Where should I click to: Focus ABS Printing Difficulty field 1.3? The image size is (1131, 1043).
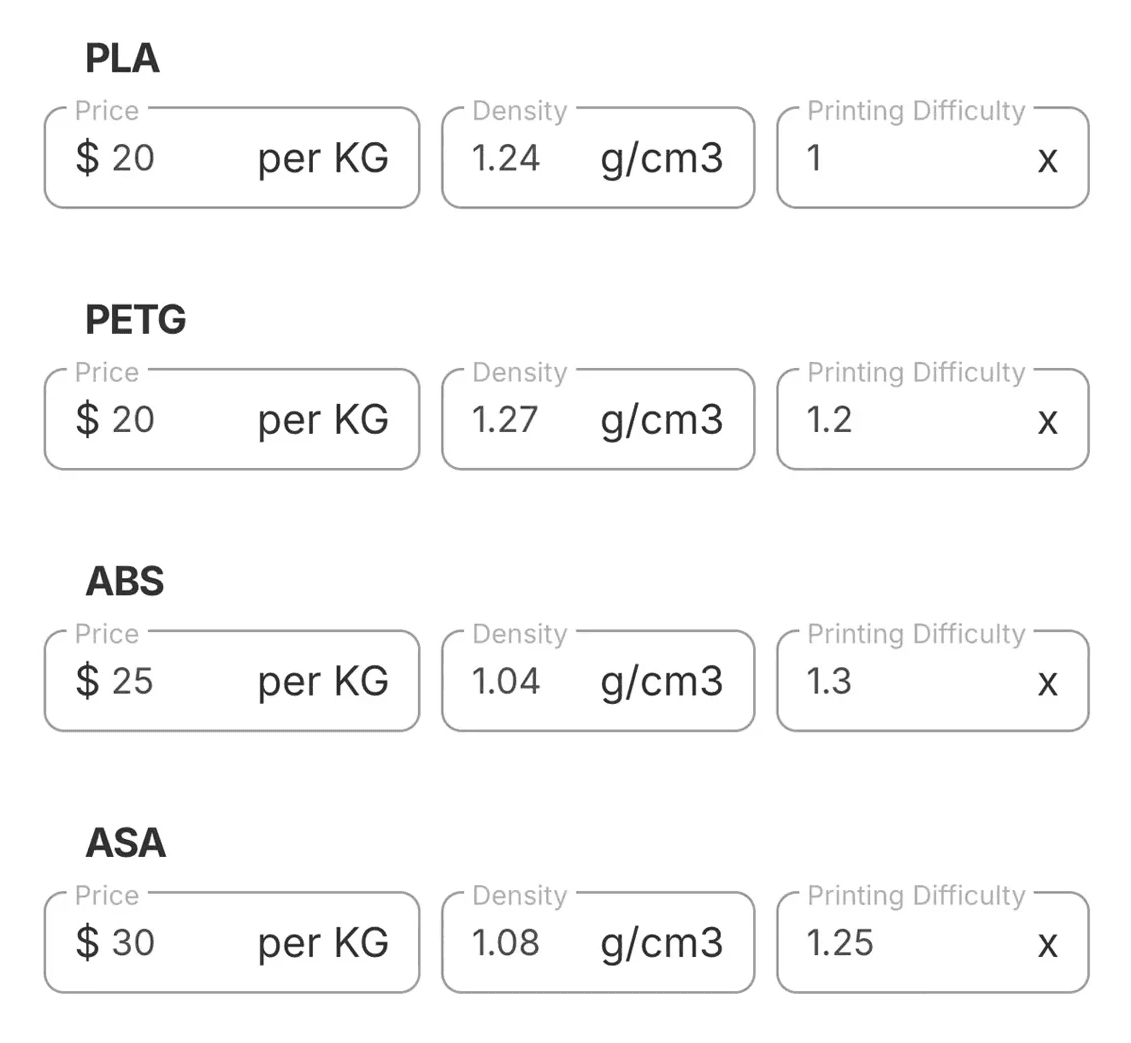tap(900, 682)
